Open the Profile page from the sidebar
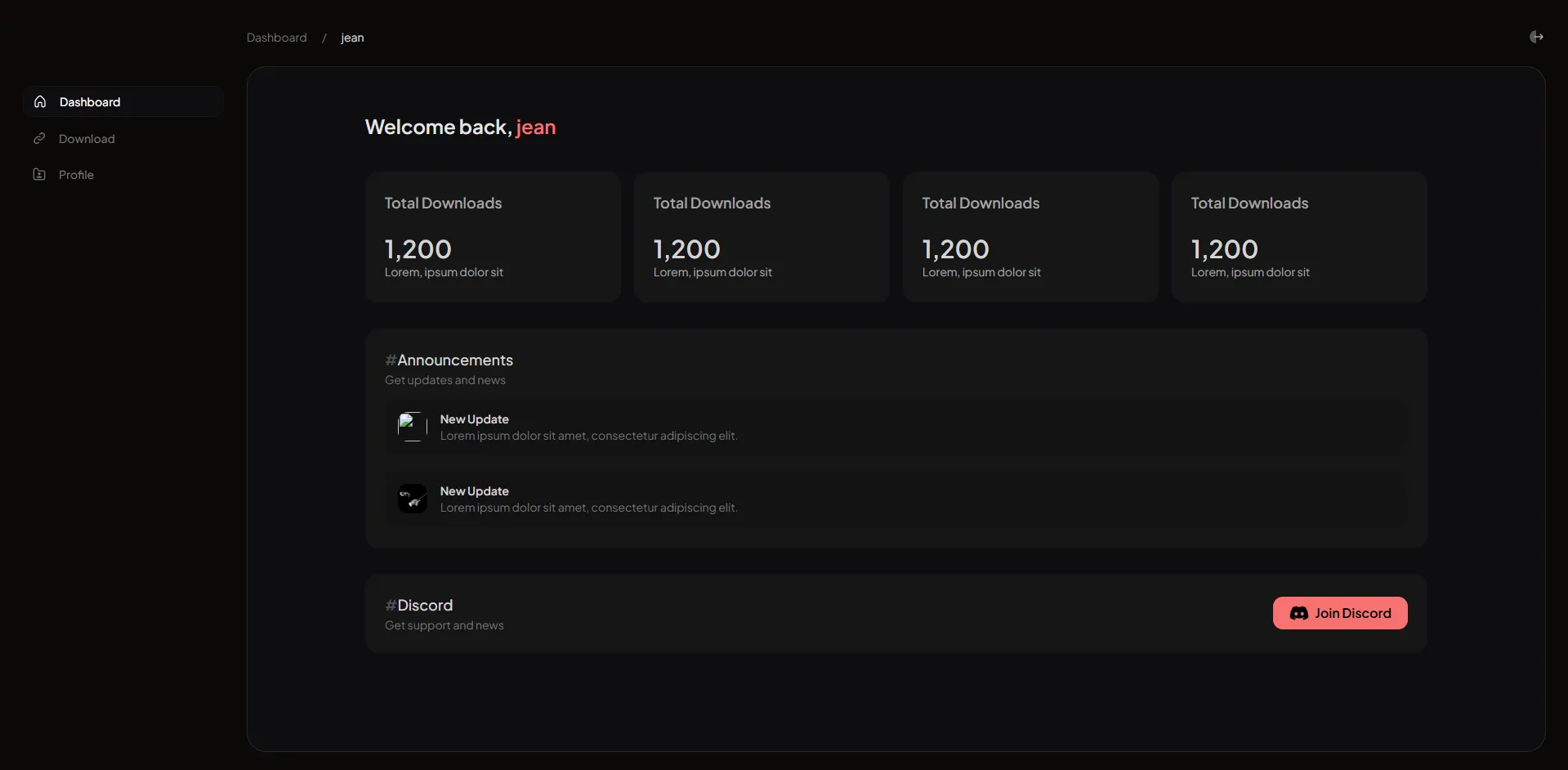The width and height of the screenshot is (1568, 770). point(77,174)
